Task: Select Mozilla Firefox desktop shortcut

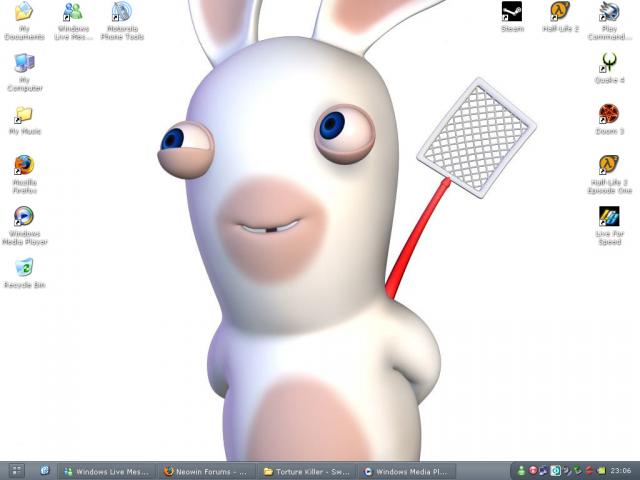Action: tap(24, 174)
